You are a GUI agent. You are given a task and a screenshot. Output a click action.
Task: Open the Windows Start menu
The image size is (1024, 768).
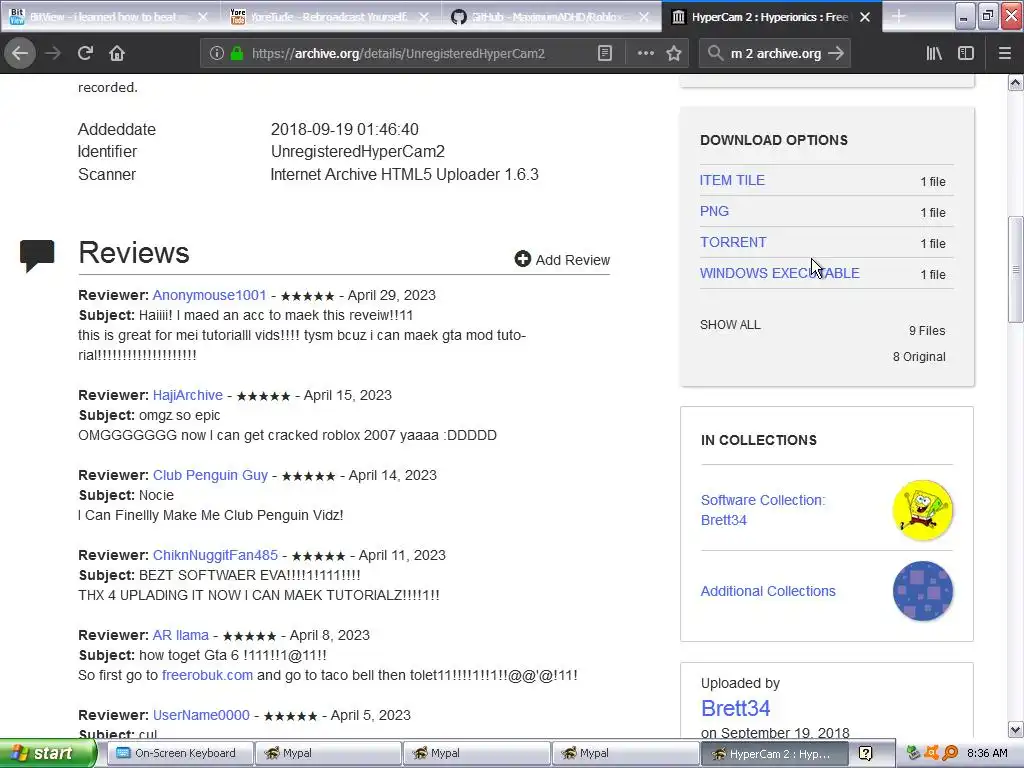click(48, 753)
